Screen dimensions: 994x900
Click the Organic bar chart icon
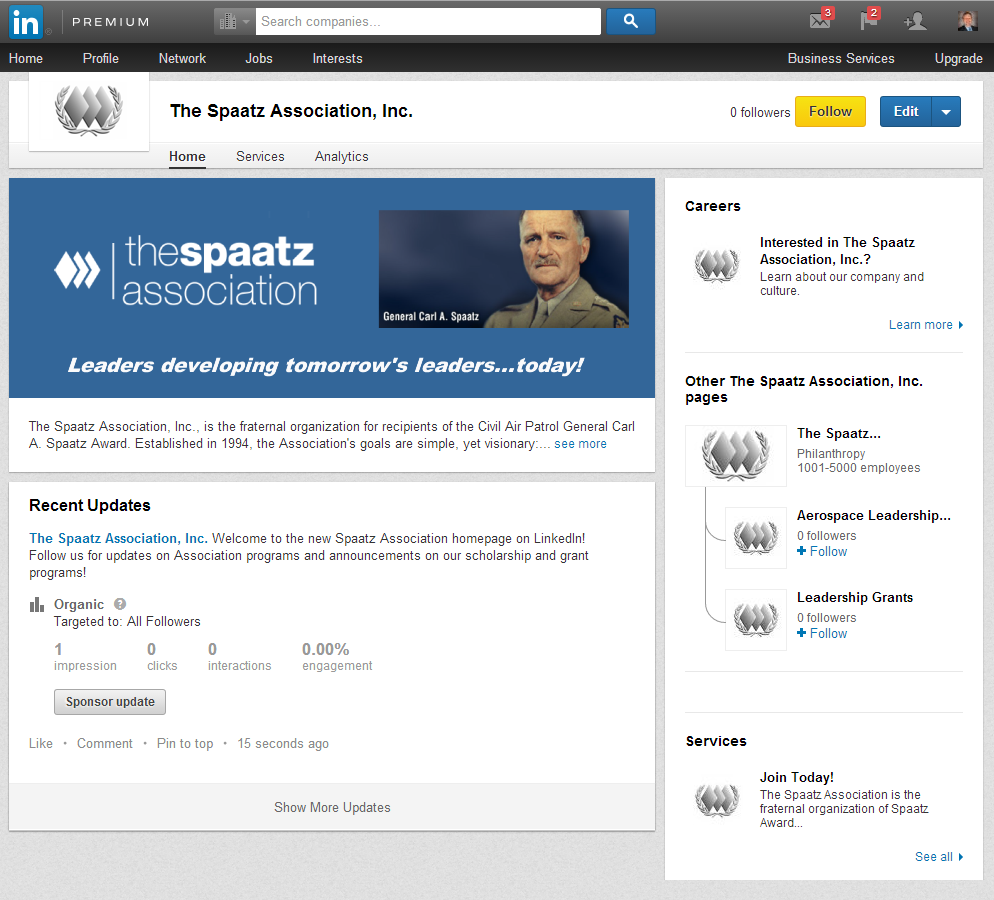pos(37,604)
